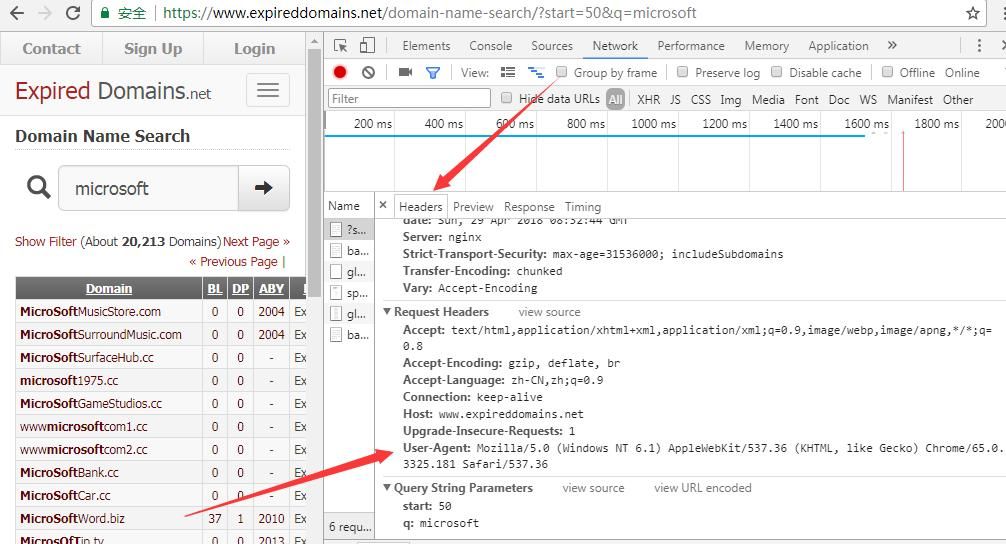
Task: Check Hide data URLs checkbox
Action: tap(506, 98)
